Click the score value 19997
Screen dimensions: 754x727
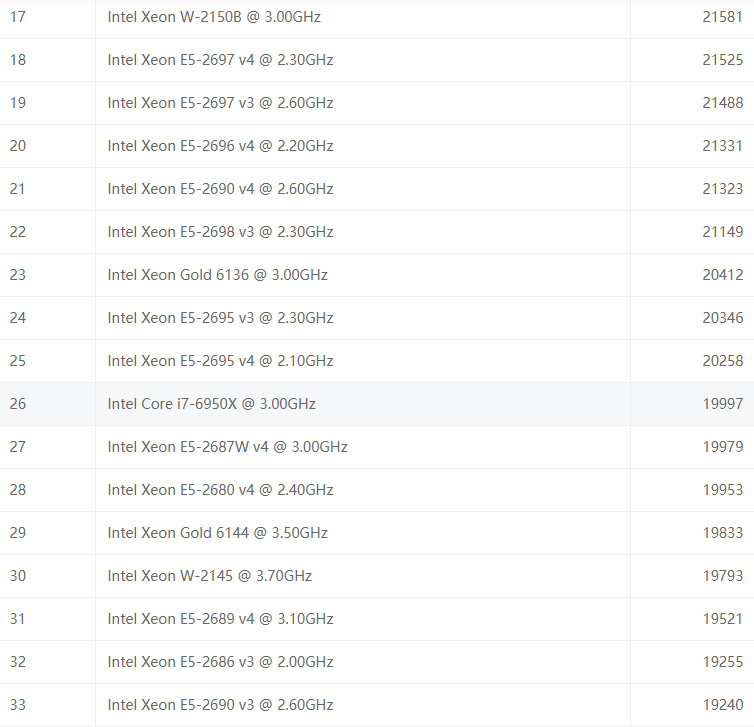pos(722,404)
